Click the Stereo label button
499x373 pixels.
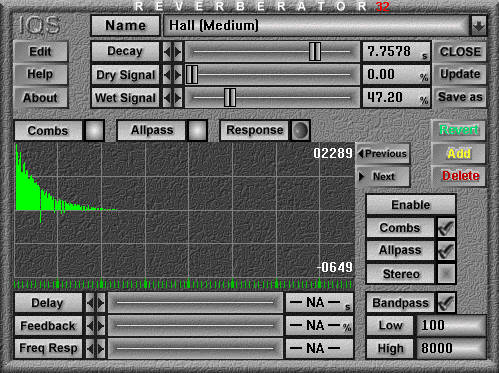[400, 274]
